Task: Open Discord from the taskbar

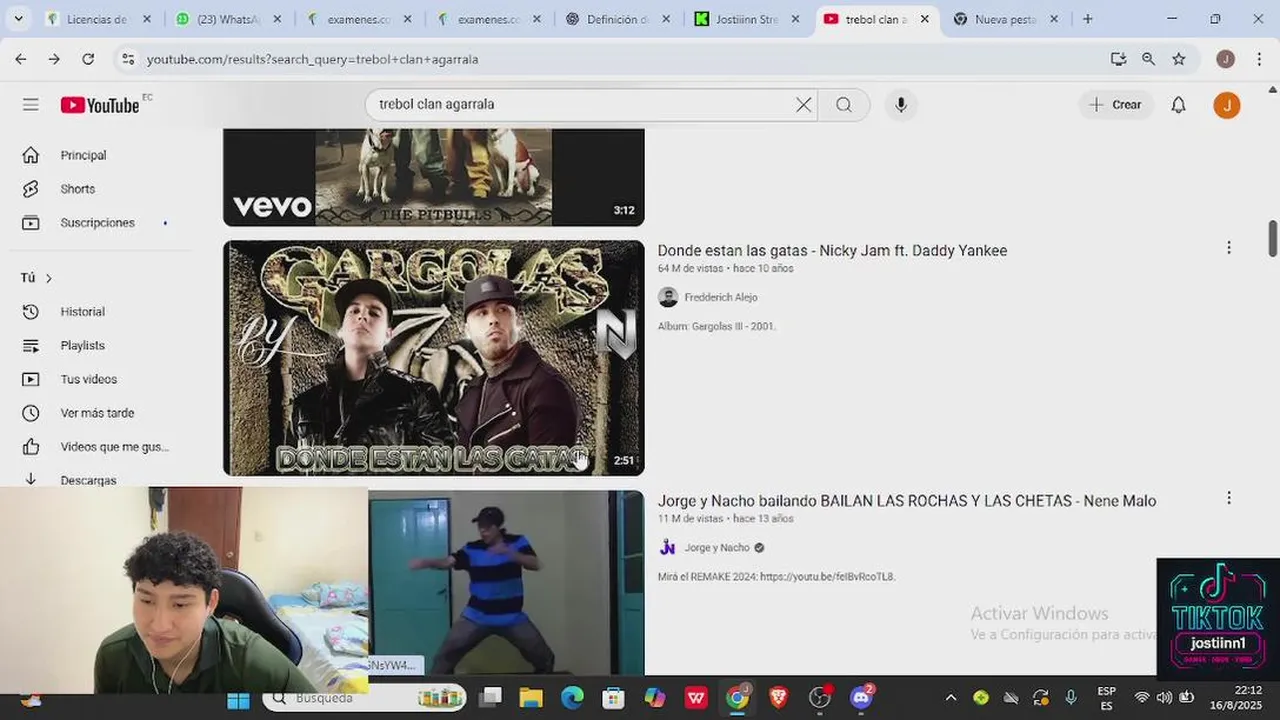Action: [861, 698]
